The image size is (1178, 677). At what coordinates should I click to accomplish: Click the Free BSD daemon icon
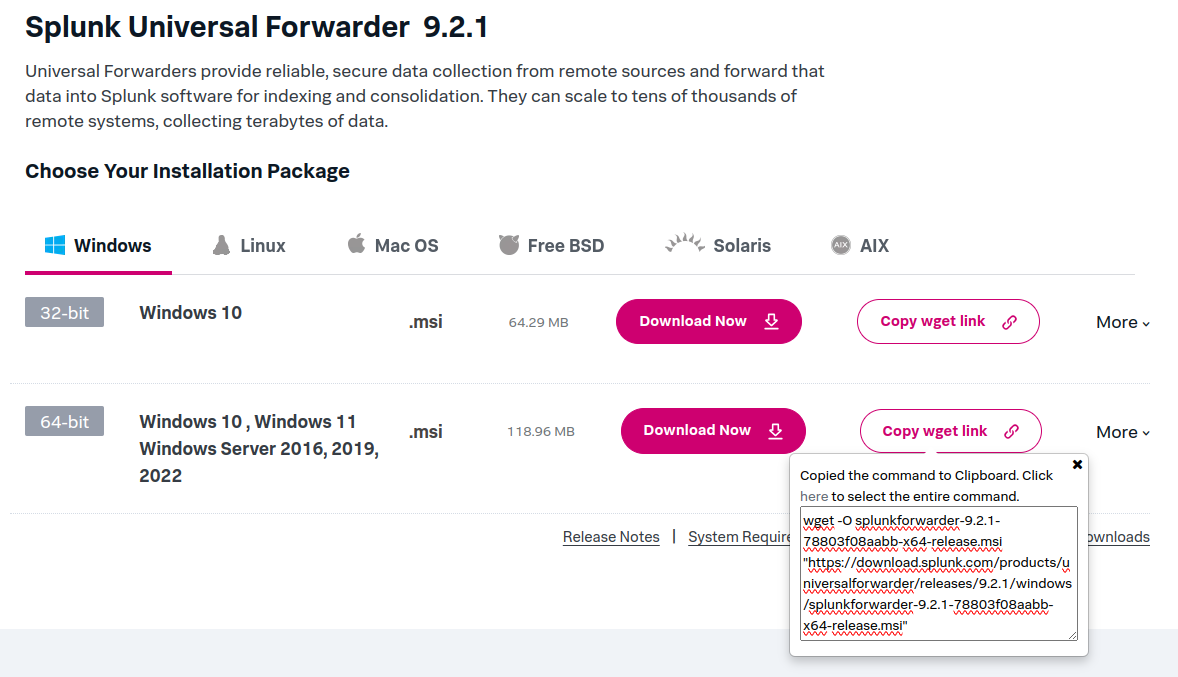pyautogui.click(x=508, y=245)
